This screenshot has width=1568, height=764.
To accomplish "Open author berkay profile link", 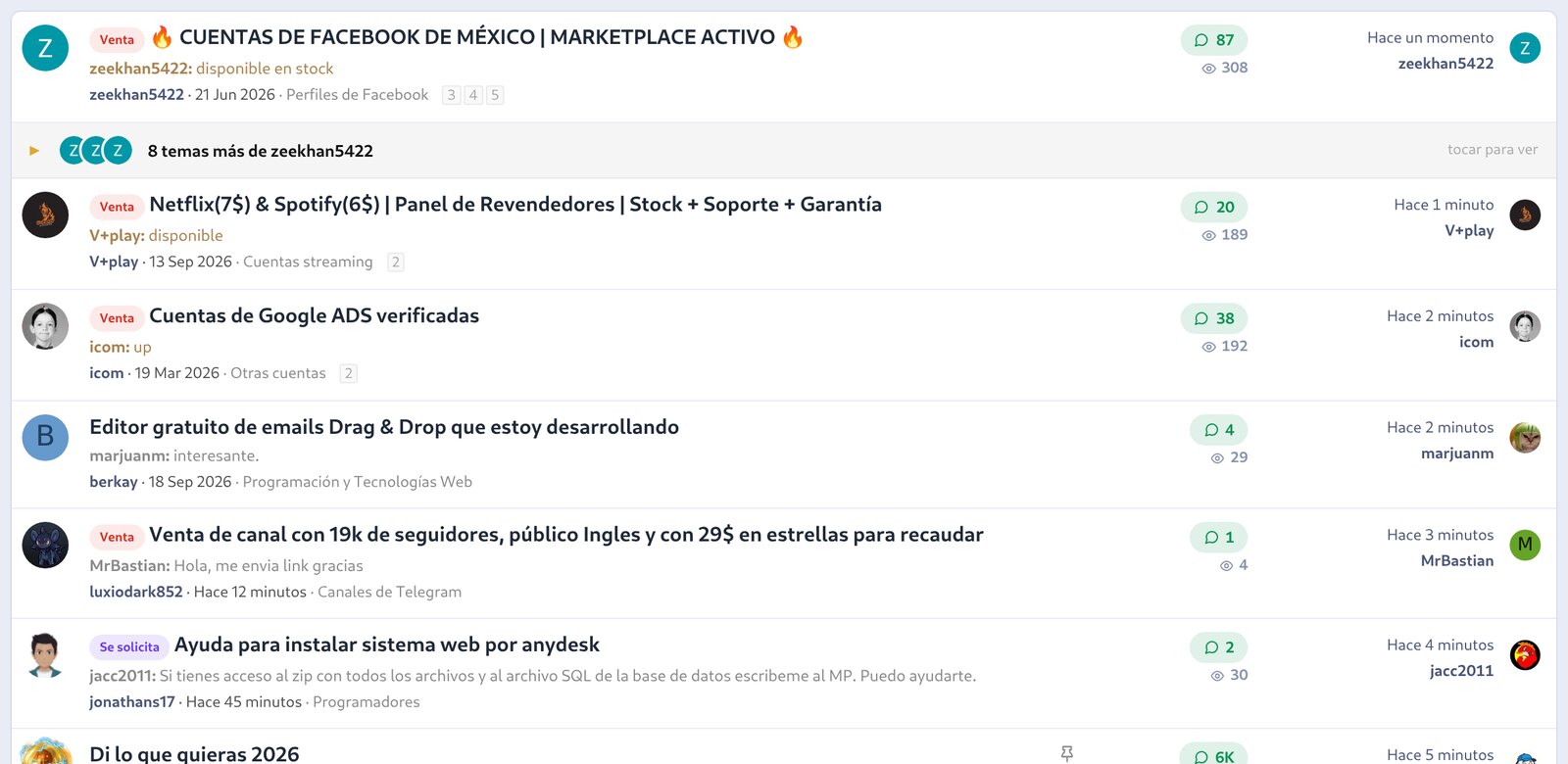I will (x=114, y=482).
